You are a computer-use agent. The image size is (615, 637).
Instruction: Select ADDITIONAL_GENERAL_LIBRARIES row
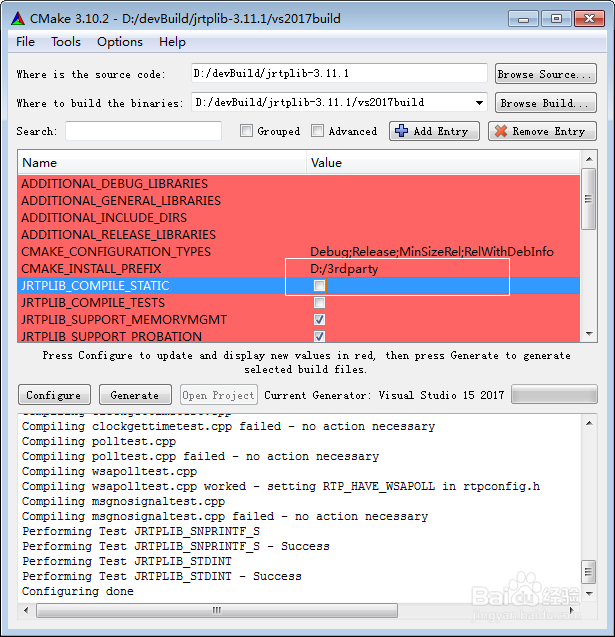(299, 201)
